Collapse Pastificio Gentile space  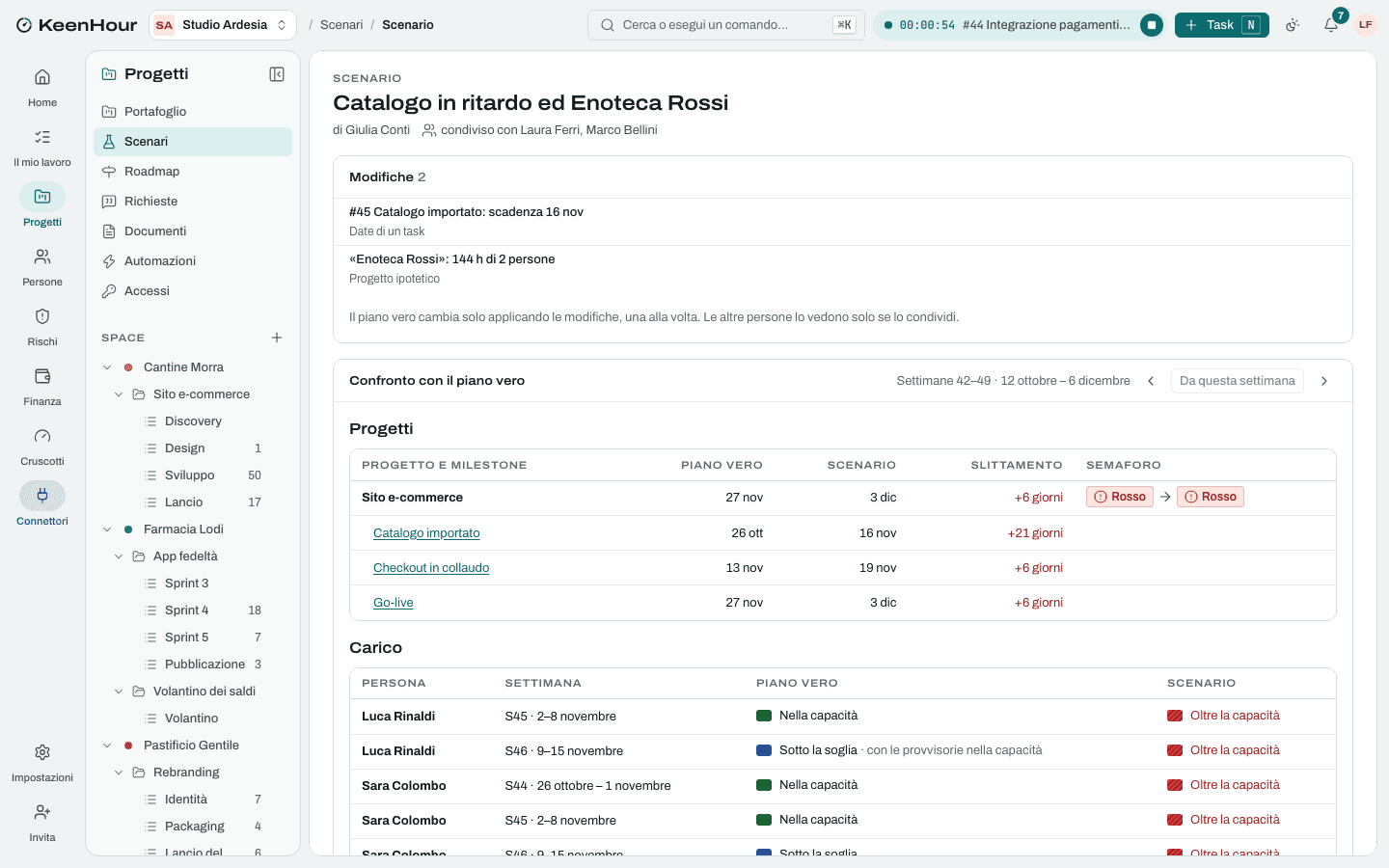click(x=107, y=746)
